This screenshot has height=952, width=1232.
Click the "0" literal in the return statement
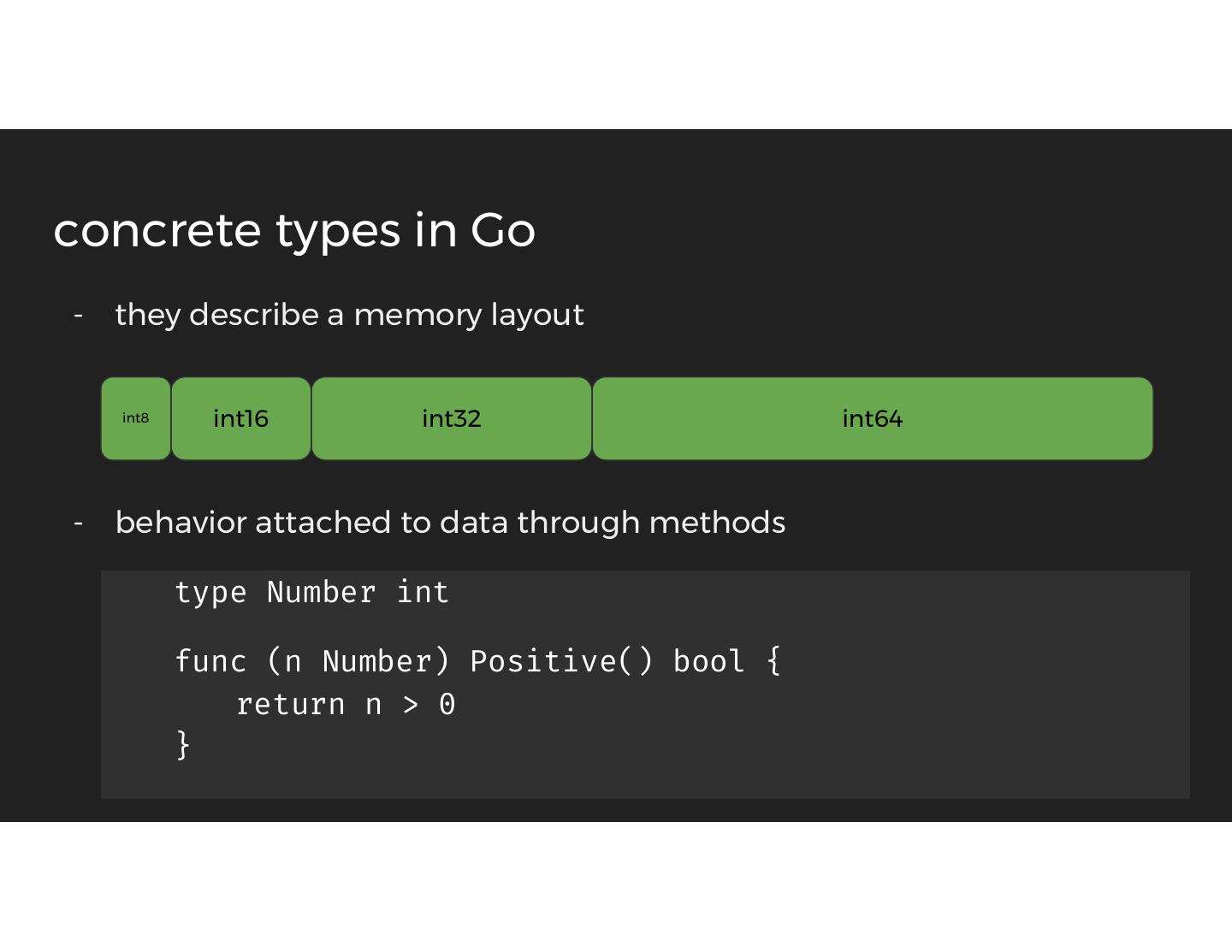[447, 704]
